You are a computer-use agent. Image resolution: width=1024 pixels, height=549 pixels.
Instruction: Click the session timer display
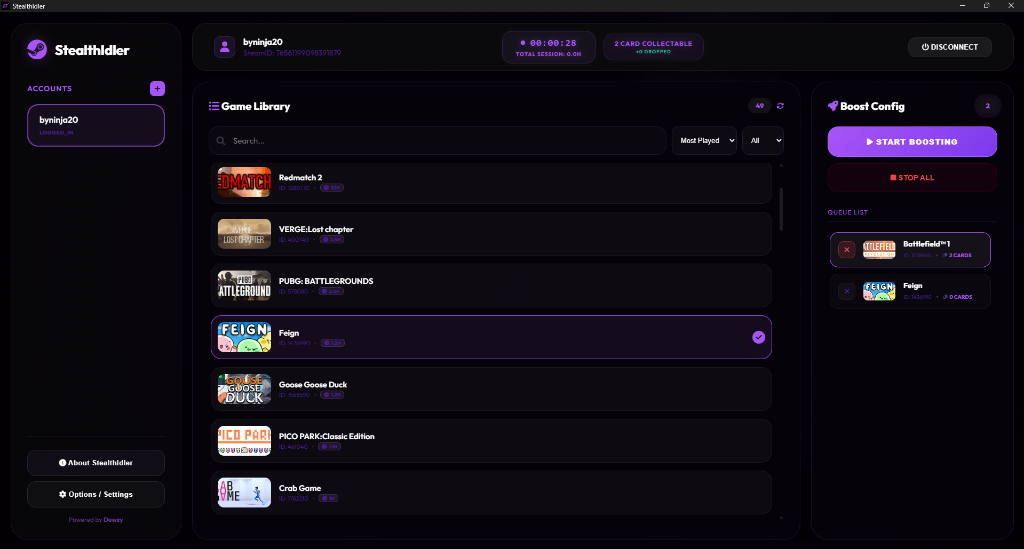tap(549, 47)
